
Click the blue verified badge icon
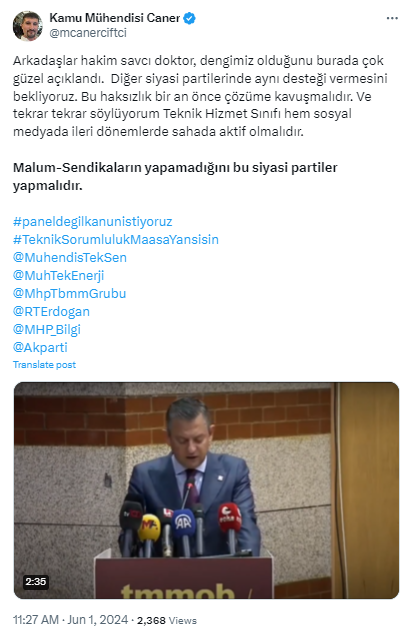tap(190, 18)
